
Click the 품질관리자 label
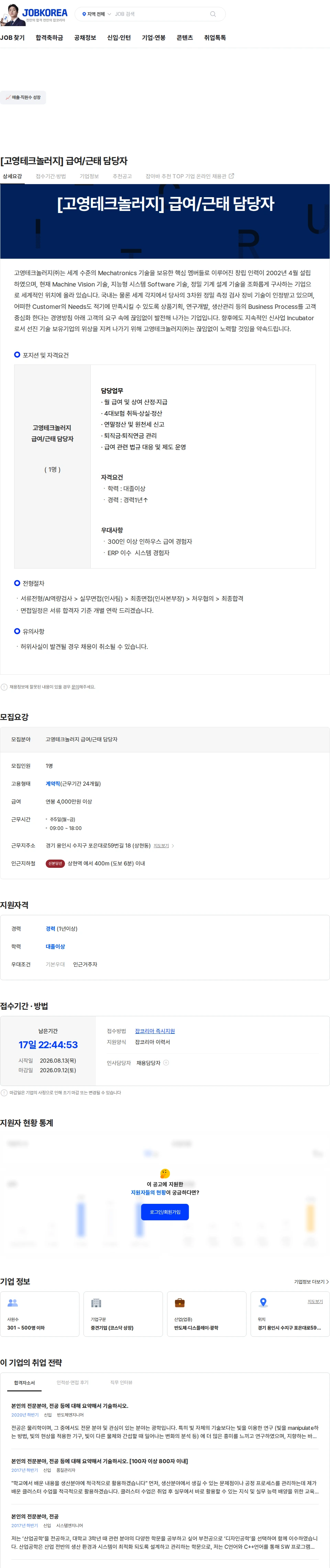pos(66,1470)
